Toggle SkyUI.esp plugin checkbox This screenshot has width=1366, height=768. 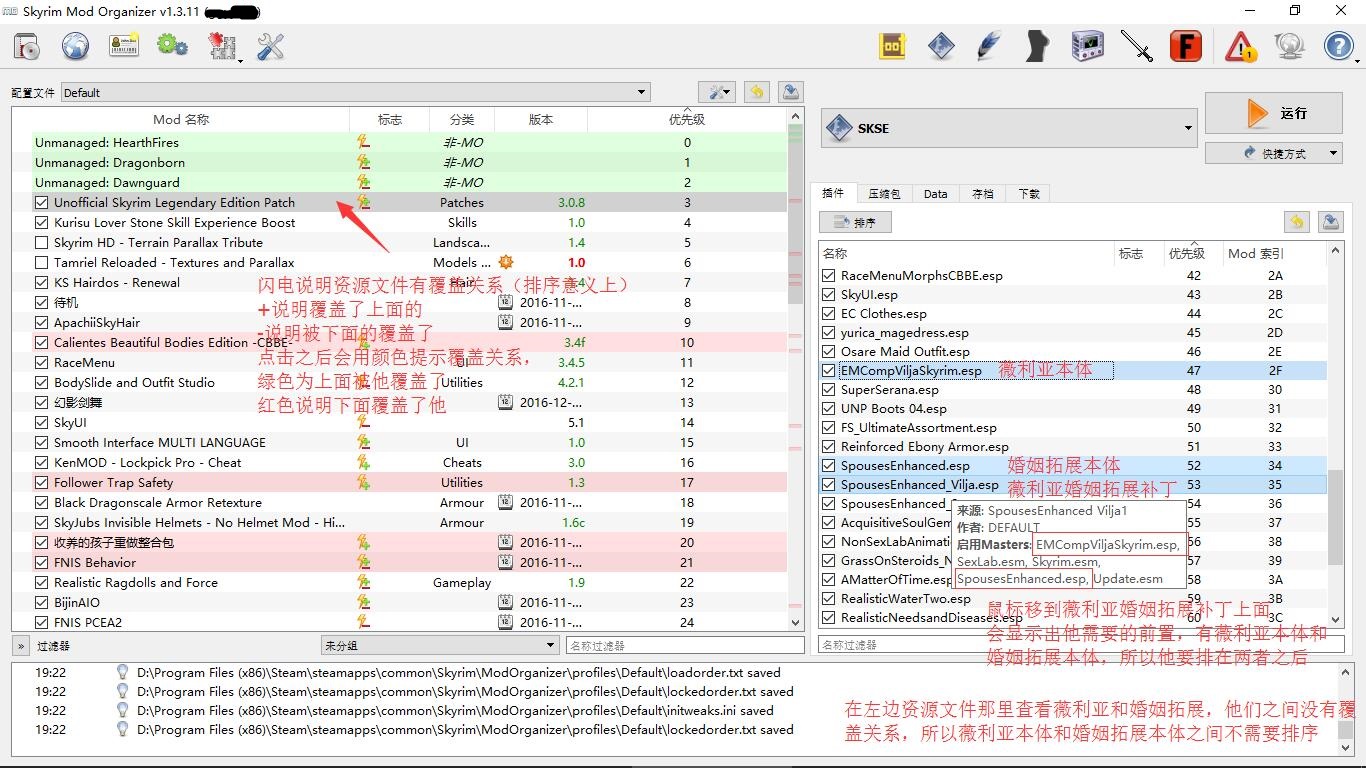(x=828, y=295)
